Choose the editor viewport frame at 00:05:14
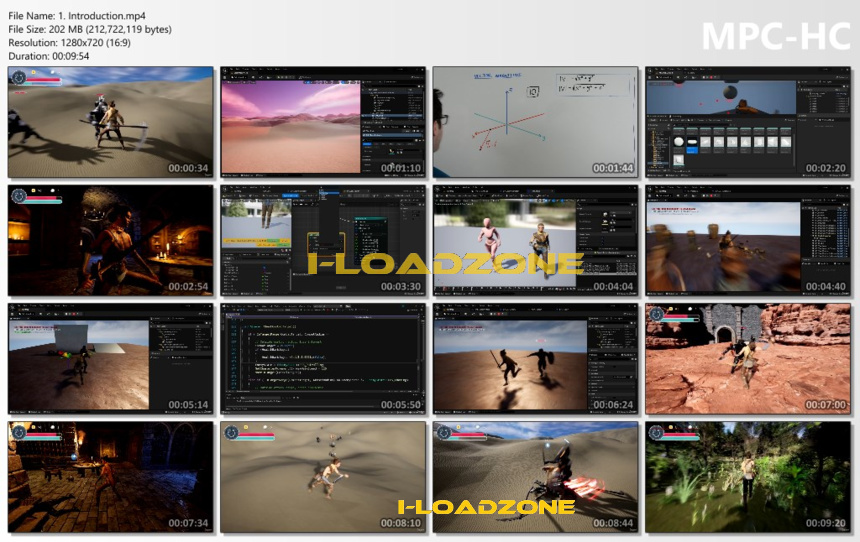The width and height of the screenshot is (860, 542). (111, 359)
